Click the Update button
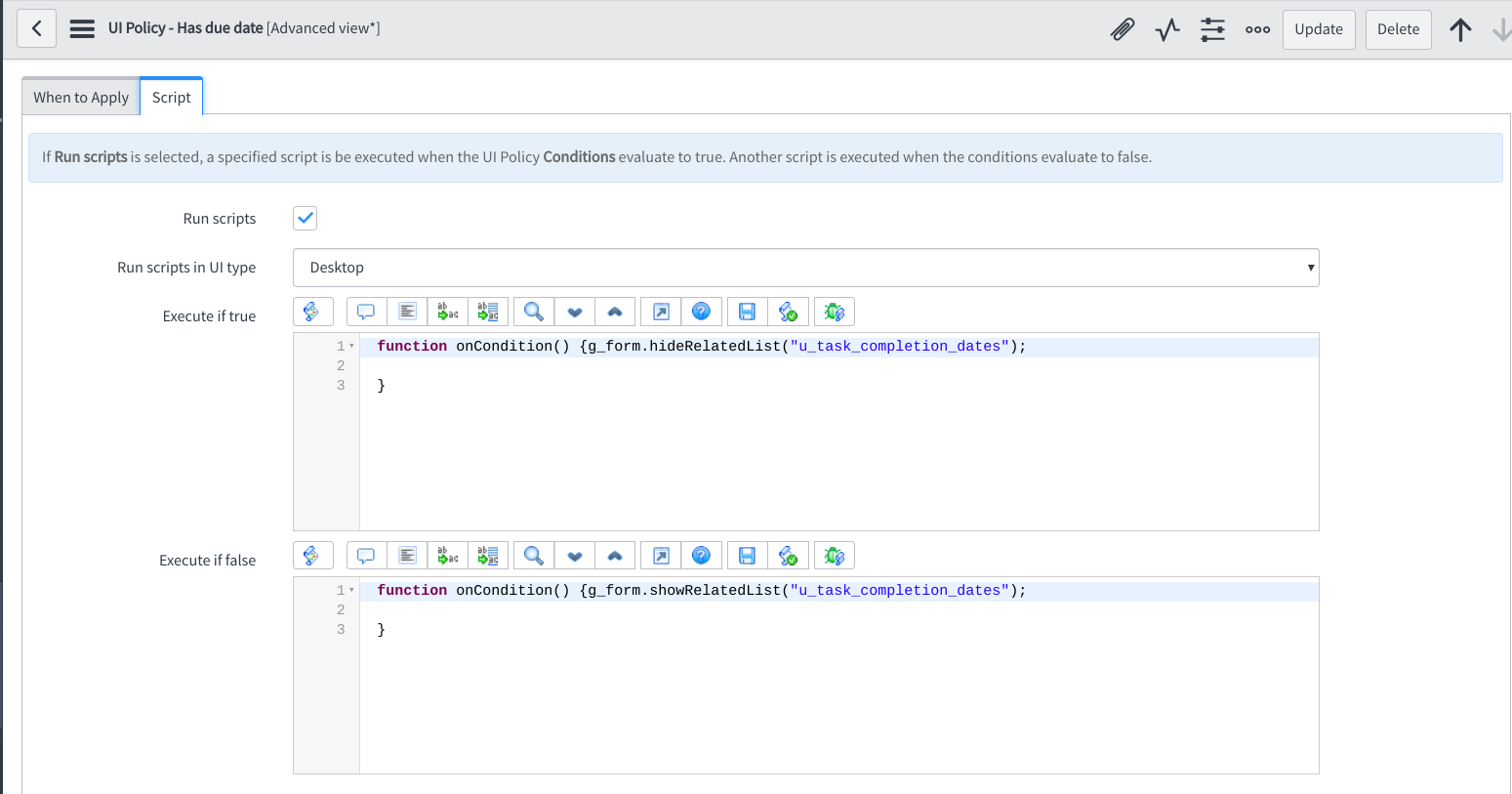 [x=1319, y=29]
